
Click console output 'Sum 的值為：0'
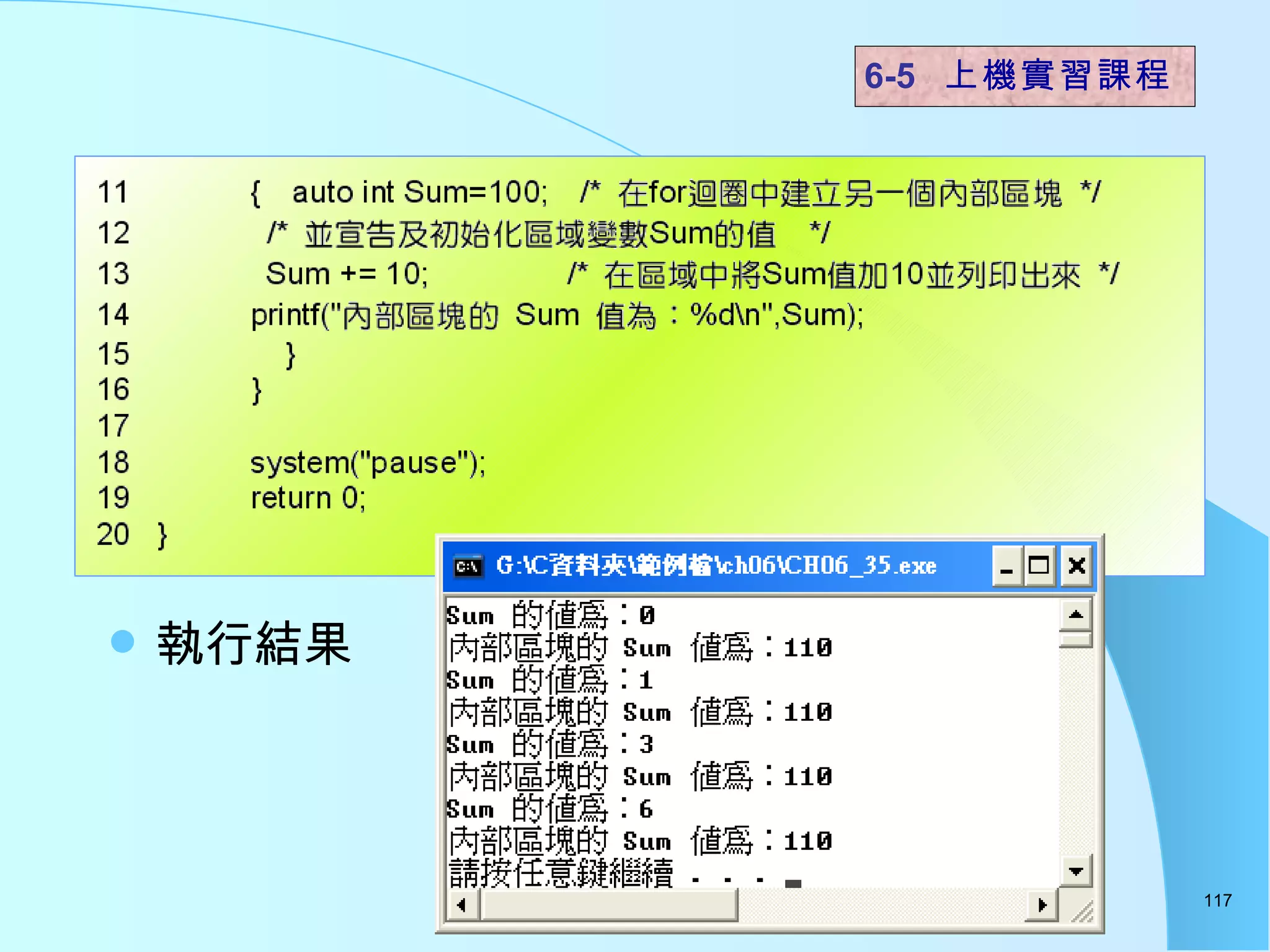click(551, 615)
